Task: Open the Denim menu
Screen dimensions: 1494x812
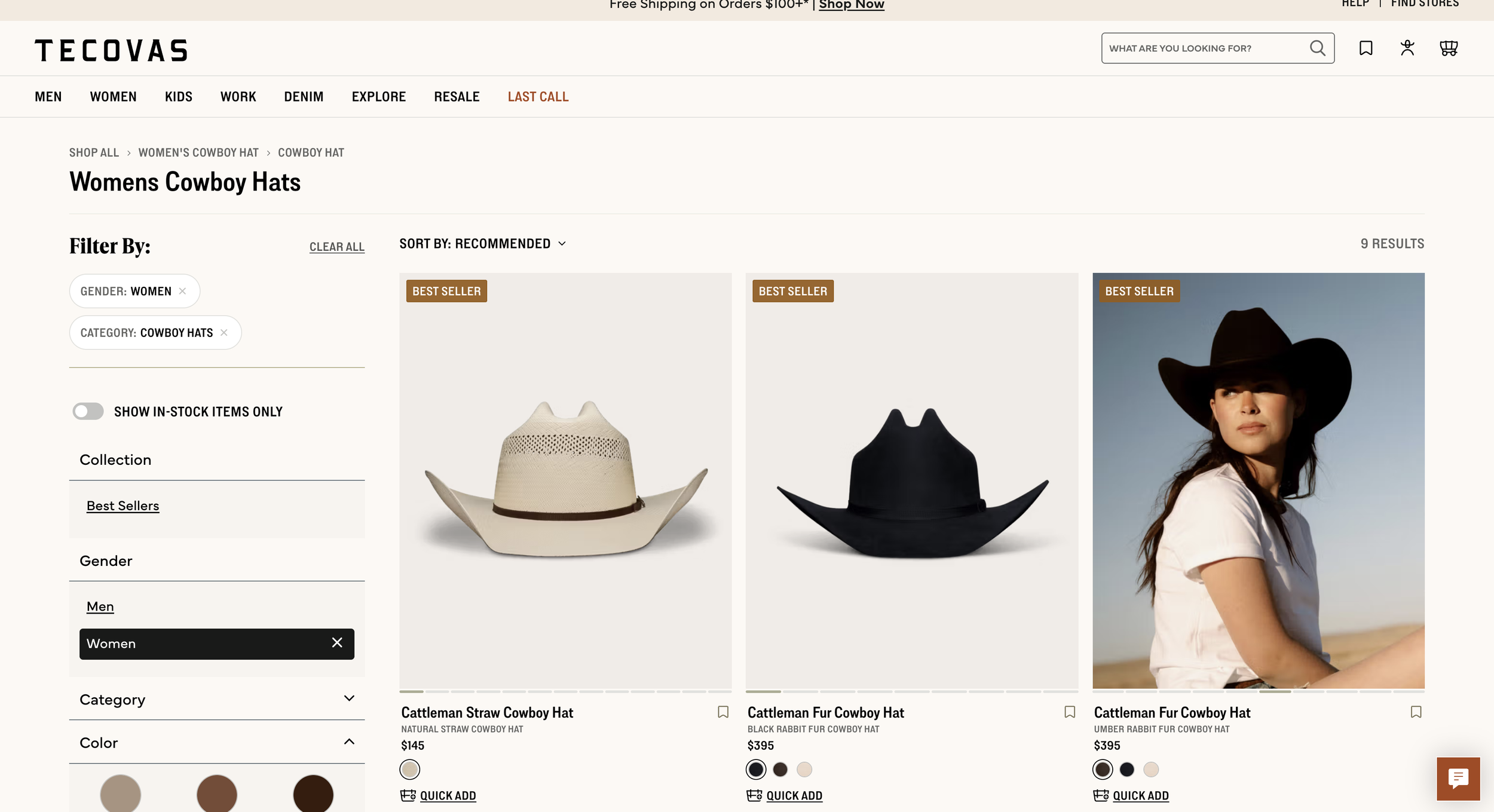Action: point(304,97)
